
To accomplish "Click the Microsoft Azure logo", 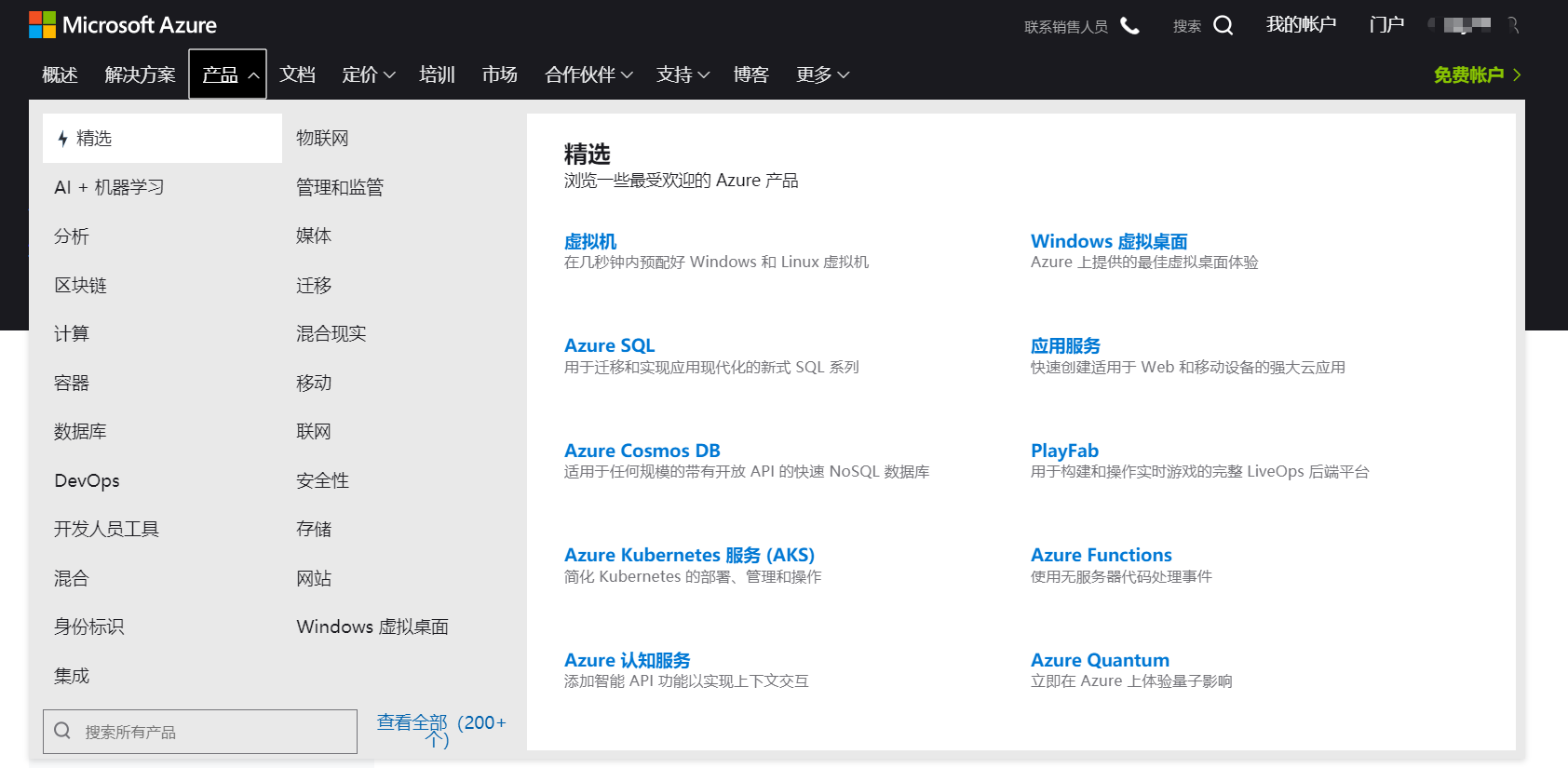I will (123, 25).
